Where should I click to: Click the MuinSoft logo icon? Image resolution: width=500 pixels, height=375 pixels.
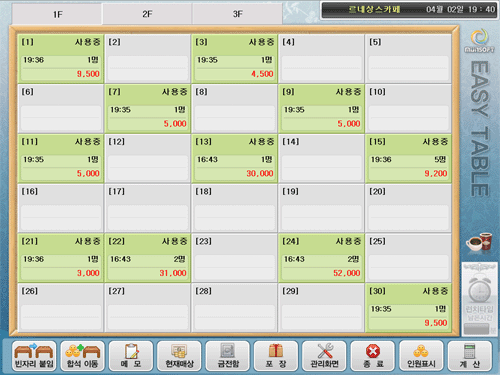click(480, 41)
